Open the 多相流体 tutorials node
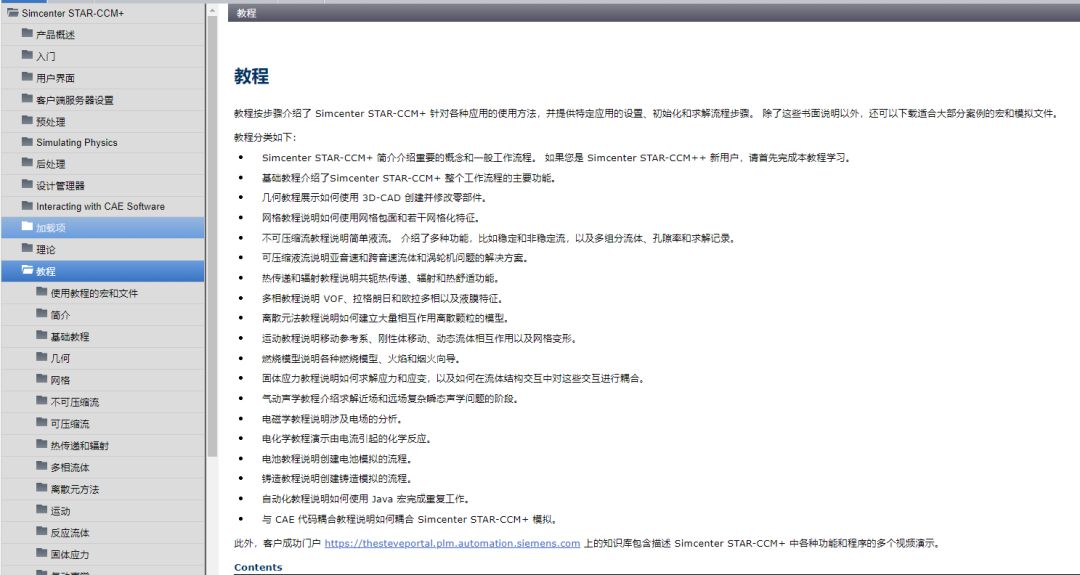1080x575 pixels. (70, 467)
